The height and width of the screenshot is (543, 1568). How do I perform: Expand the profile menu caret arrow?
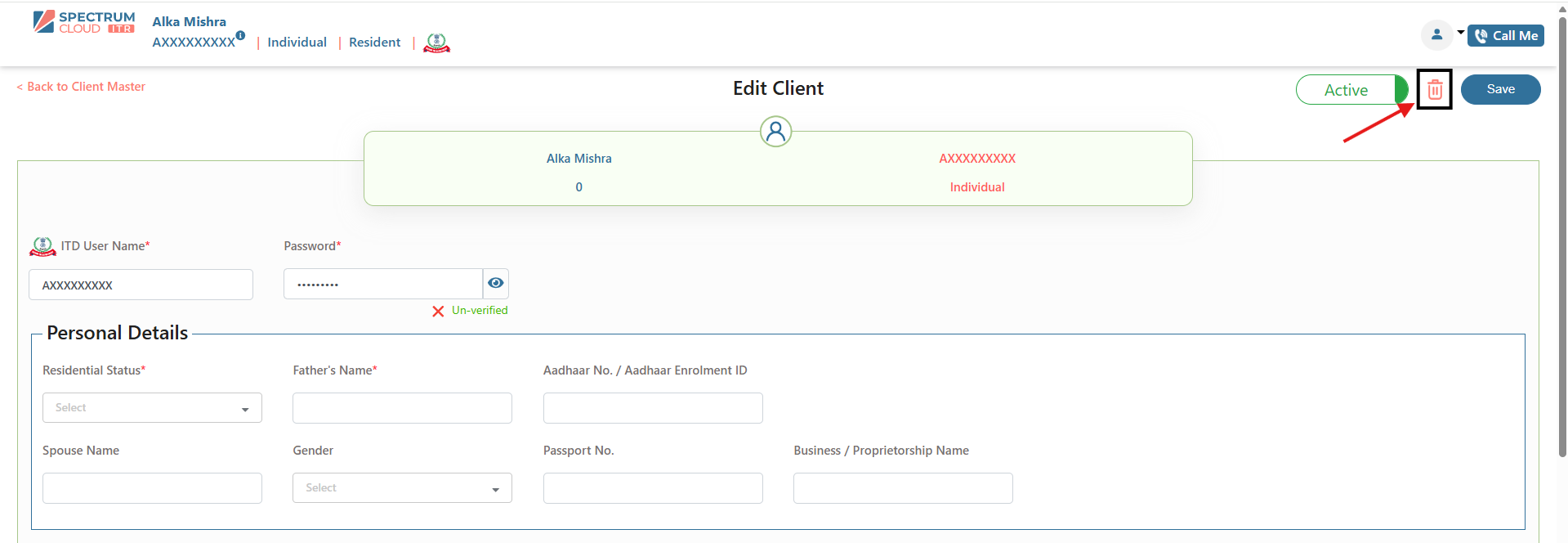click(x=1460, y=33)
